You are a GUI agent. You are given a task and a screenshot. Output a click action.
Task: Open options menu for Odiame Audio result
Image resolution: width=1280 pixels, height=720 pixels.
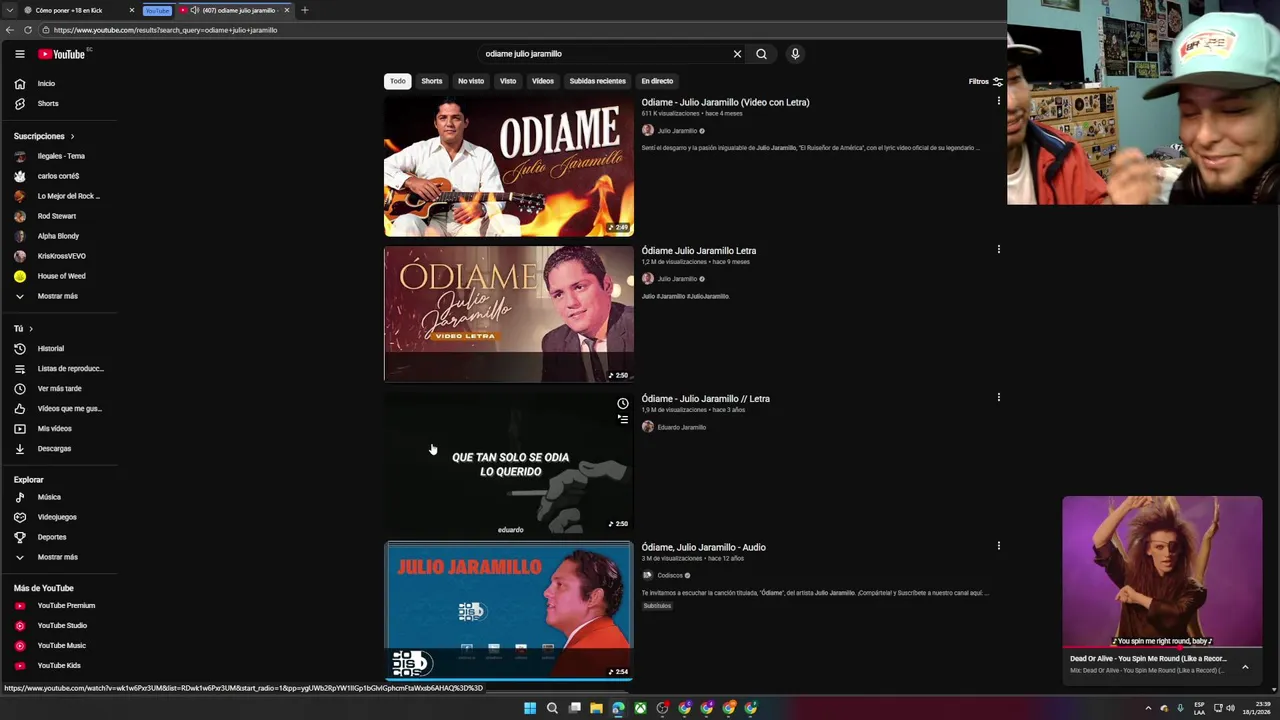click(x=998, y=545)
